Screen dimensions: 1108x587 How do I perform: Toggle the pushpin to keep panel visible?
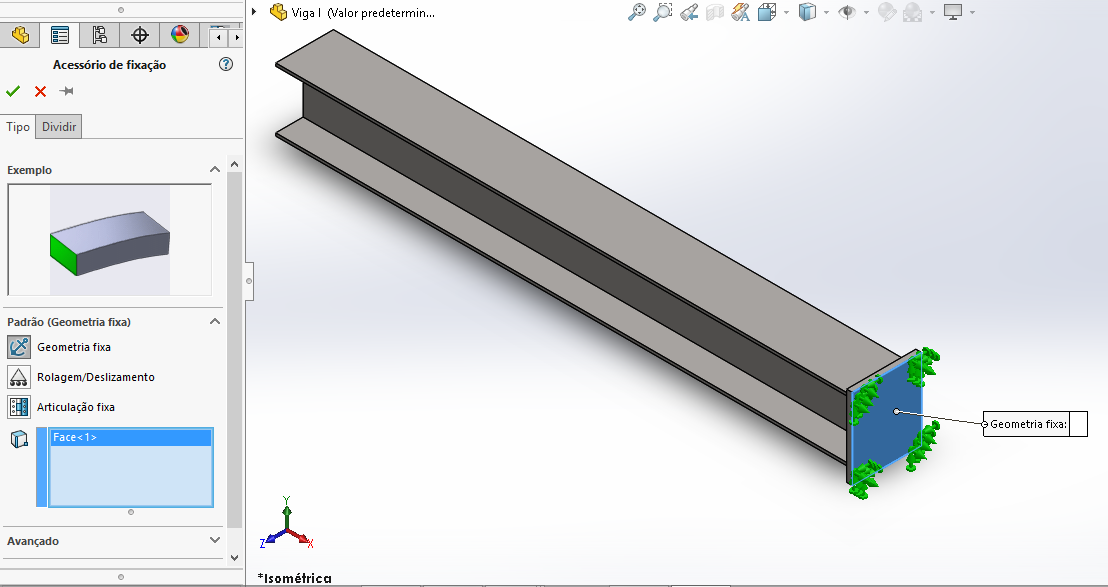click(x=67, y=91)
